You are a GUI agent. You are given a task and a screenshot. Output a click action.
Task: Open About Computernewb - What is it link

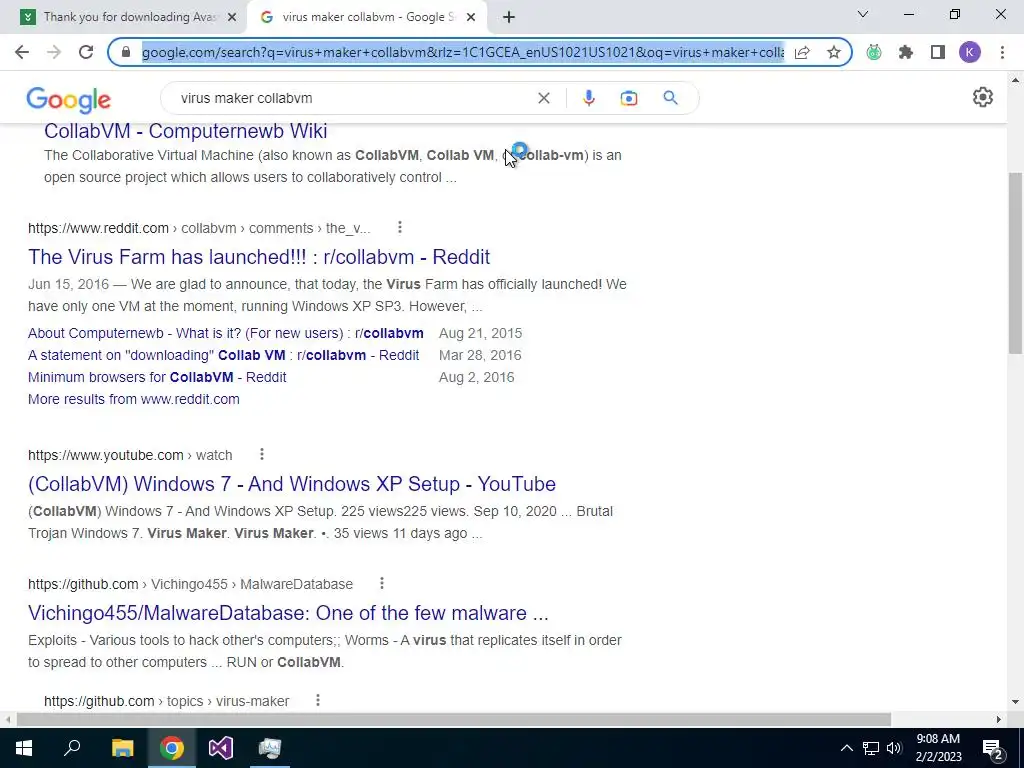point(225,333)
